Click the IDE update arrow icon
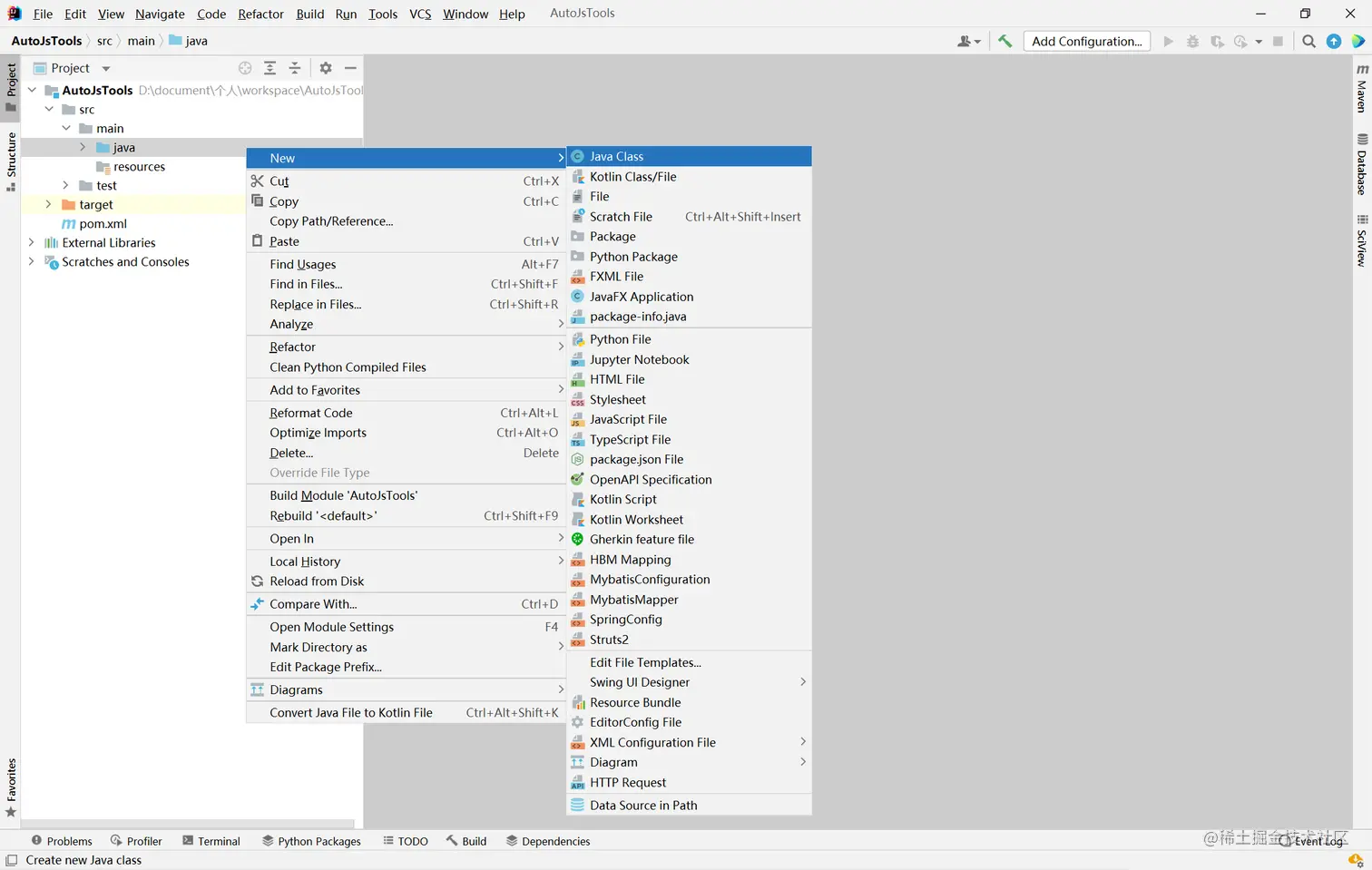The width and height of the screenshot is (1372, 870). [x=1334, y=41]
